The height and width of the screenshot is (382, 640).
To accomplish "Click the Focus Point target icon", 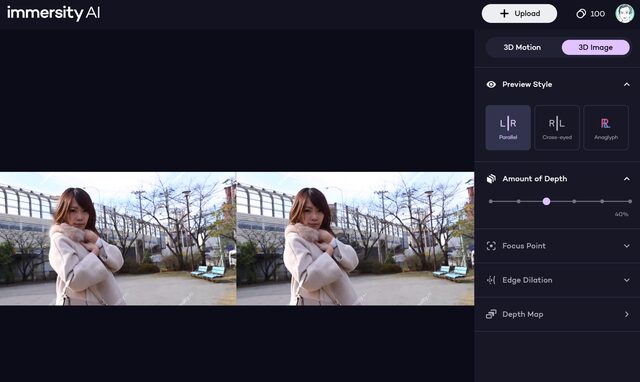I will point(491,246).
